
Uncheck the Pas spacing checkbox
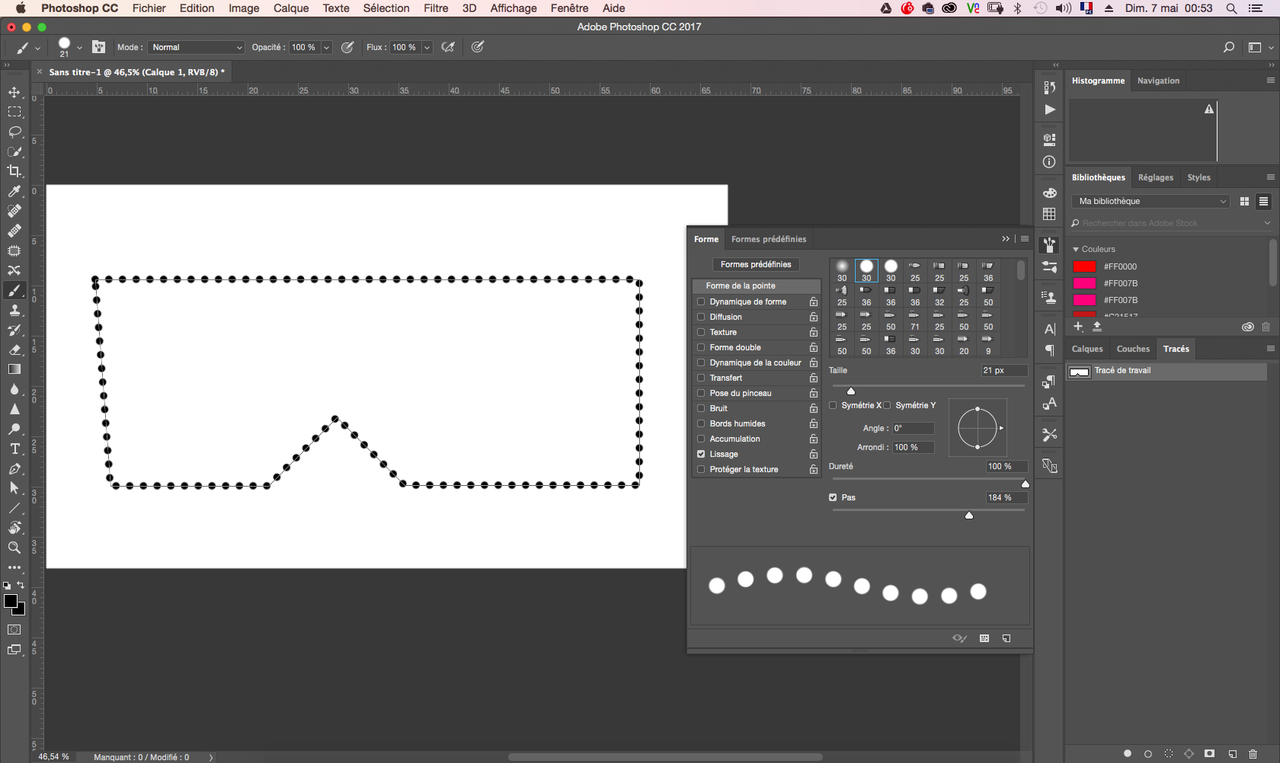[x=833, y=497]
